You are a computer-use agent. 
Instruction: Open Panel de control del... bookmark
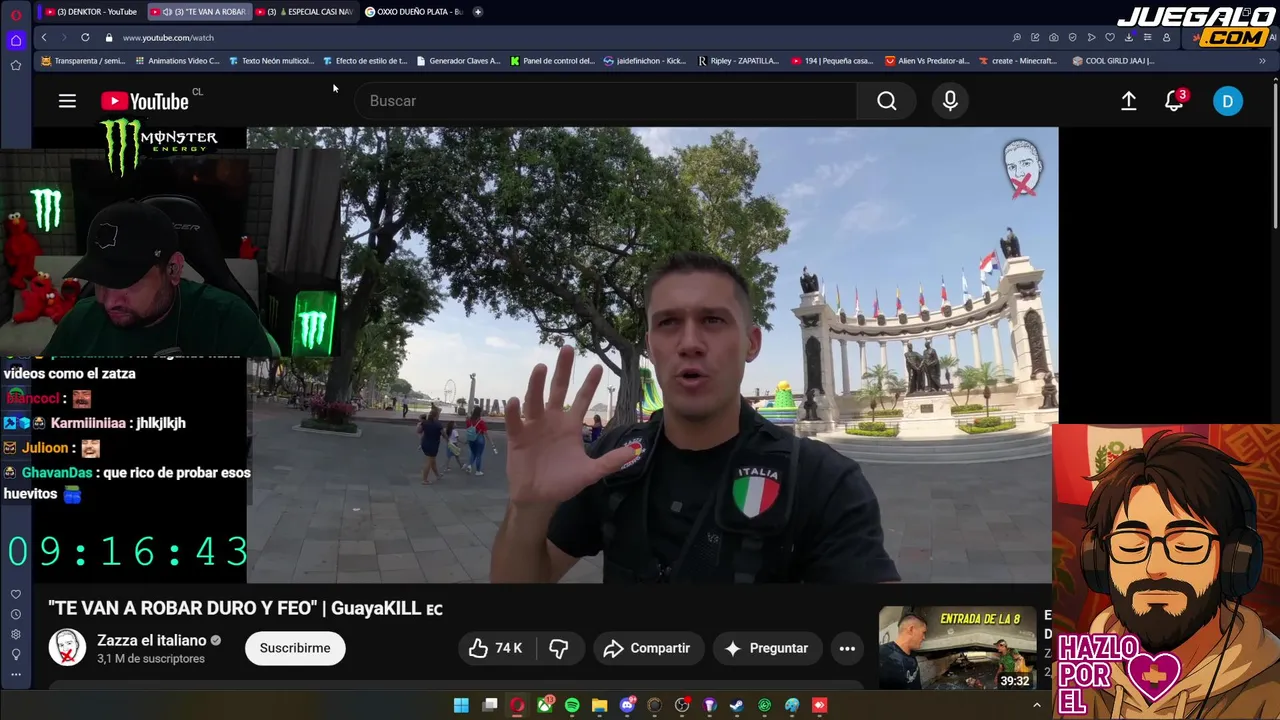pyautogui.click(x=553, y=61)
